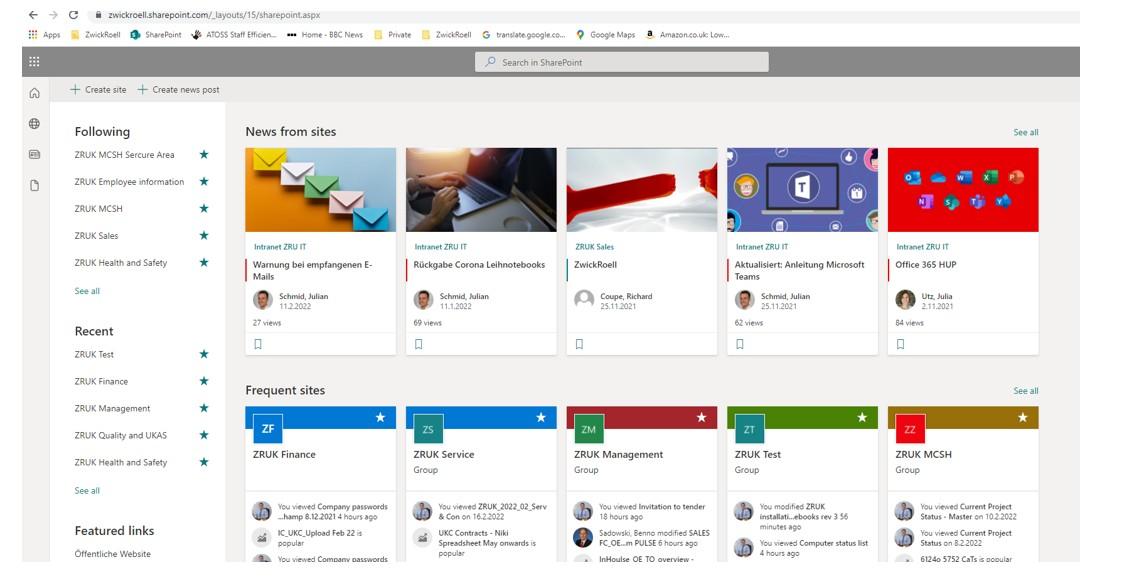Open red Office apps thumbnail

pyautogui.click(x=963, y=190)
